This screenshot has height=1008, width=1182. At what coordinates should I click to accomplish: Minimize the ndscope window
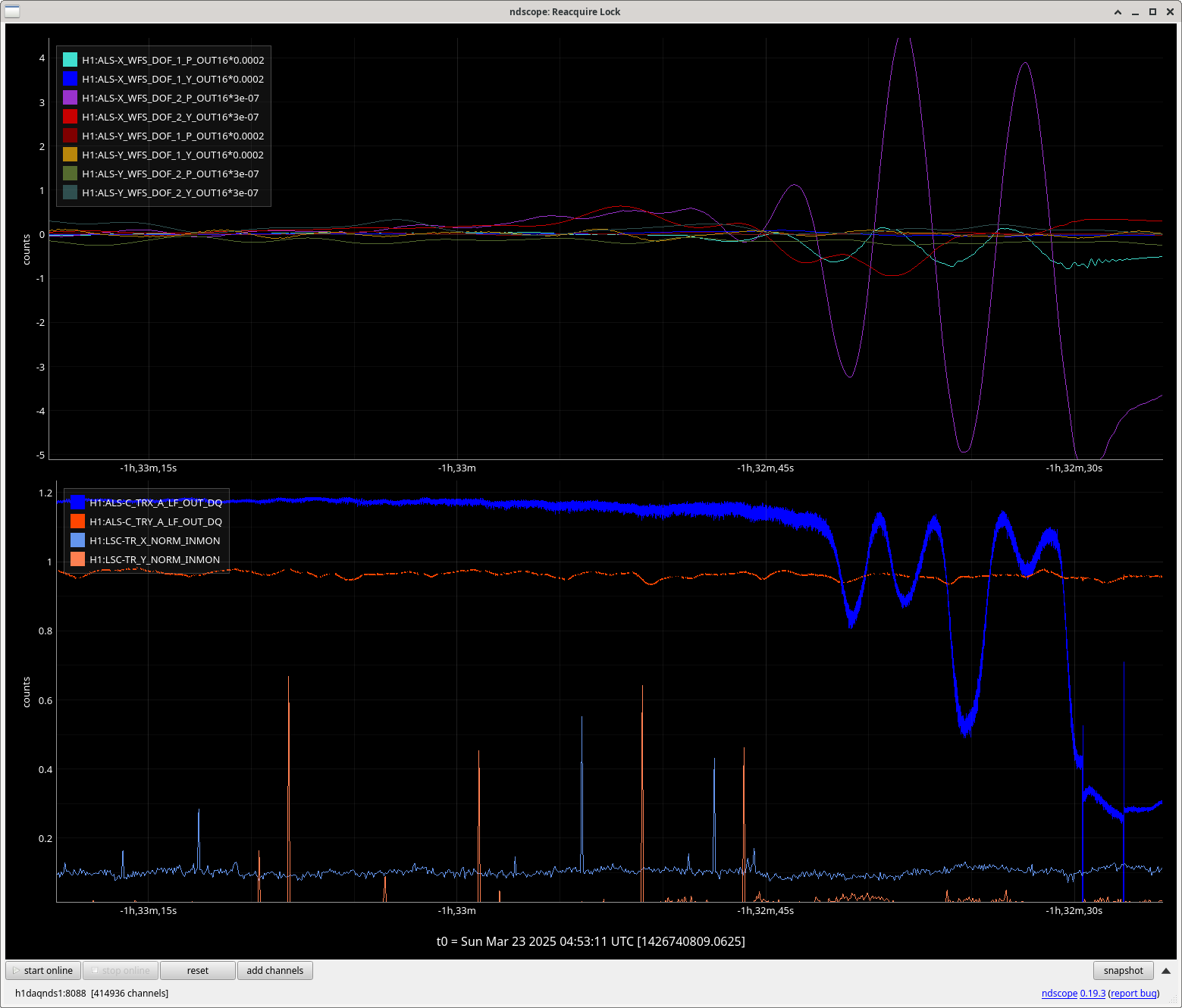1135,12
